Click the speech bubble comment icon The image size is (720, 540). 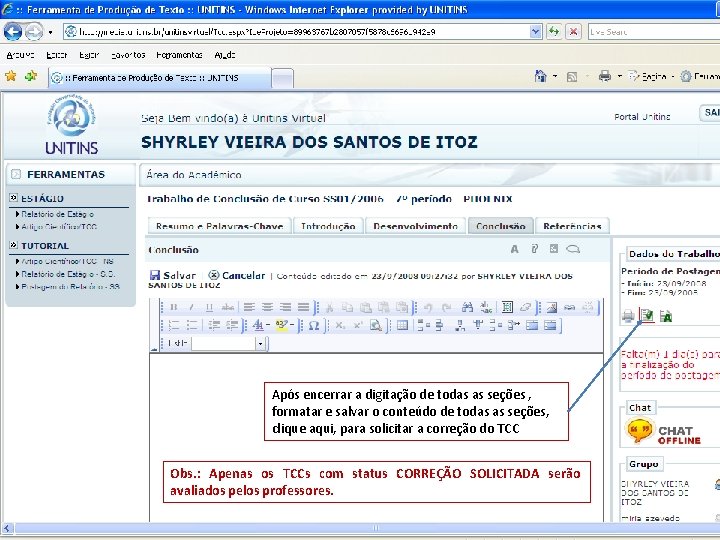[x=573, y=249]
